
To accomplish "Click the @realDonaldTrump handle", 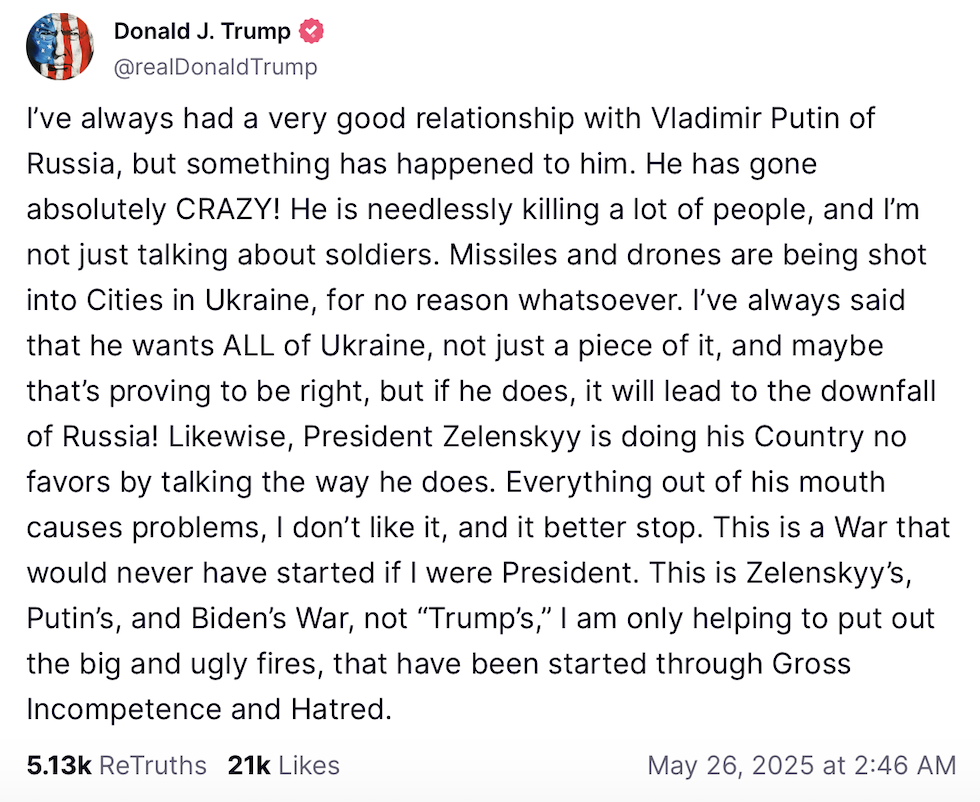I will click(x=215, y=67).
